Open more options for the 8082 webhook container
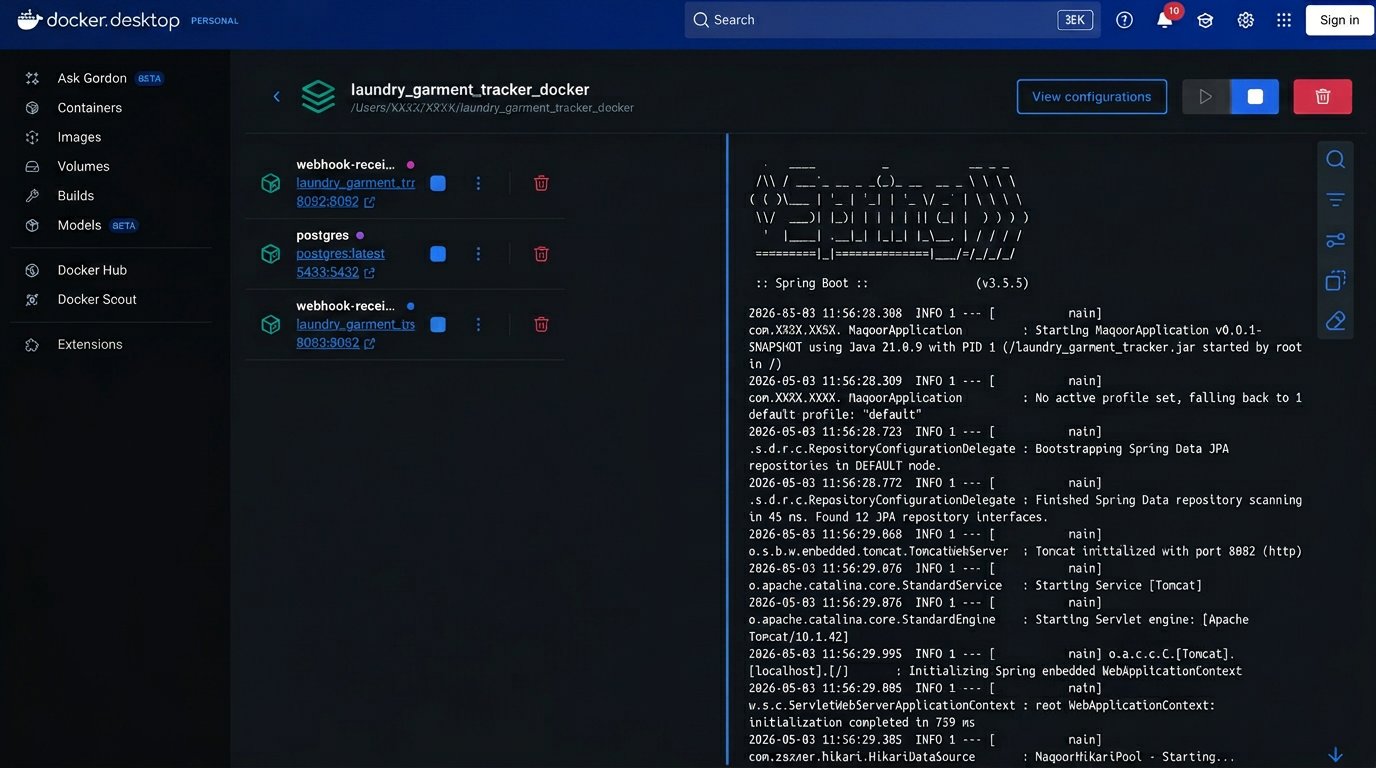The image size is (1376, 768). point(478,183)
